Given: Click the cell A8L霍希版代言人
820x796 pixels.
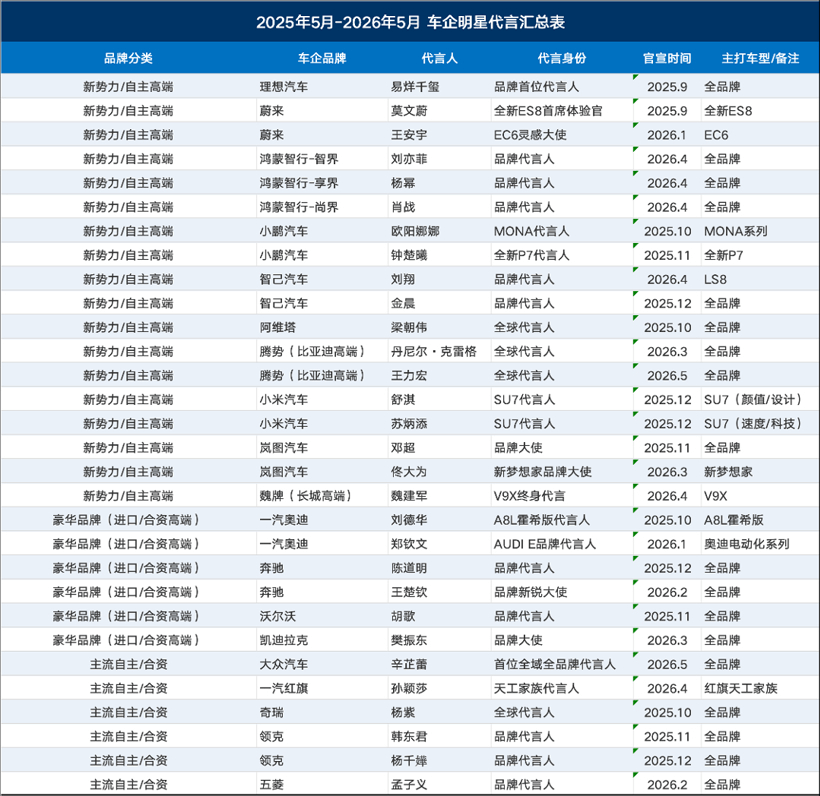Looking at the screenshot, I should pyautogui.click(x=542, y=520).
